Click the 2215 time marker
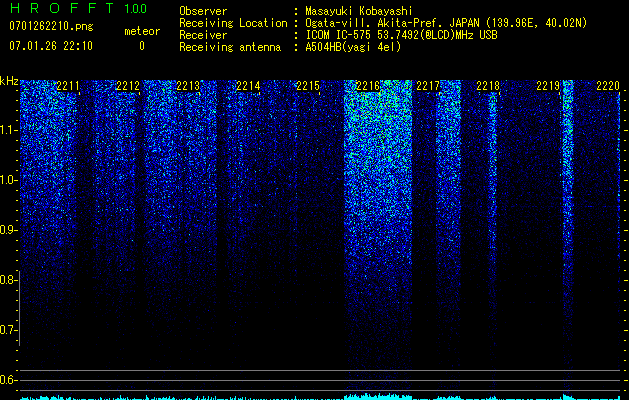 point(308,86)
